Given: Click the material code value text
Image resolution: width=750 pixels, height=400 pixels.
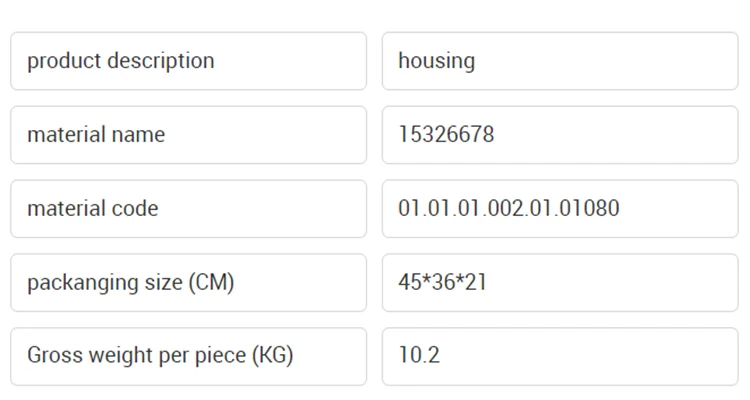Looking at the screenshot, I should point(508,209).
